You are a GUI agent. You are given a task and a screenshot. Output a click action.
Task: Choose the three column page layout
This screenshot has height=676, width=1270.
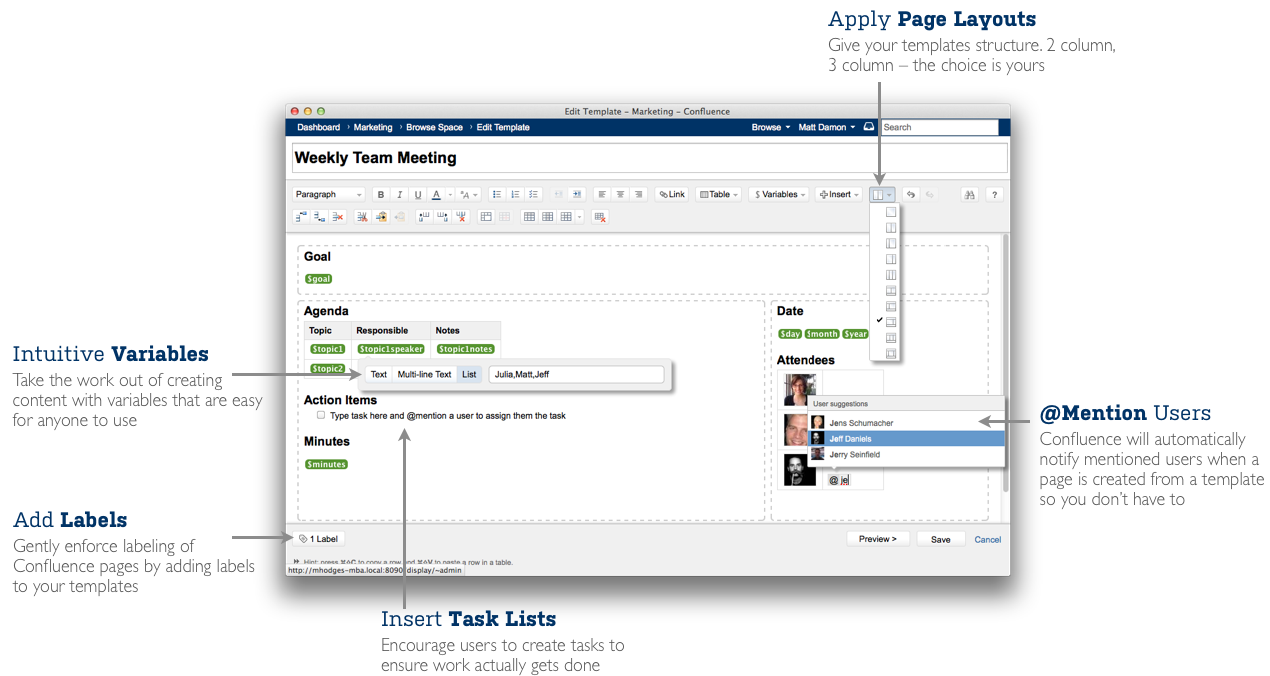pyautogui.click(x=891, y=275)
